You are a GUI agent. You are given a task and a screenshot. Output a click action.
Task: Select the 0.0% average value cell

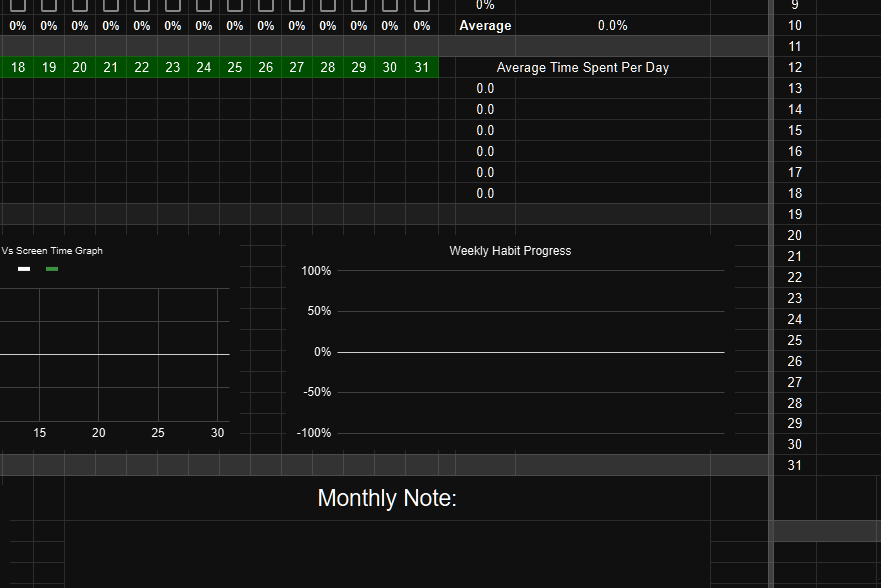pos(612,25)
